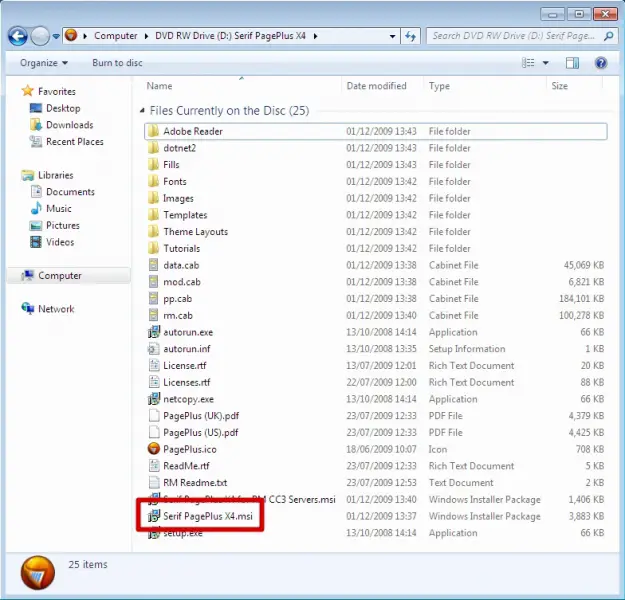Screen dimensions: 625x600
Task: Open Help with the question mark icon
Action: (x=601, y=63)
